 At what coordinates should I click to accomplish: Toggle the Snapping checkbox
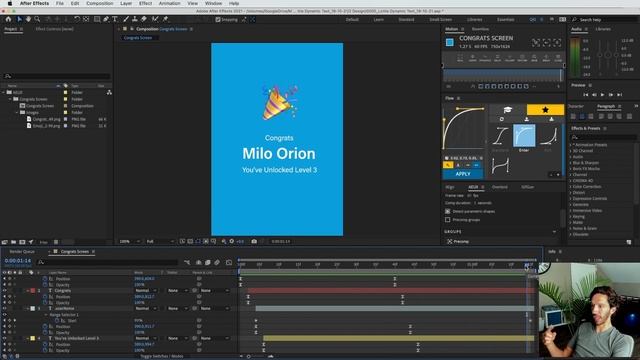tap(218, 19)
